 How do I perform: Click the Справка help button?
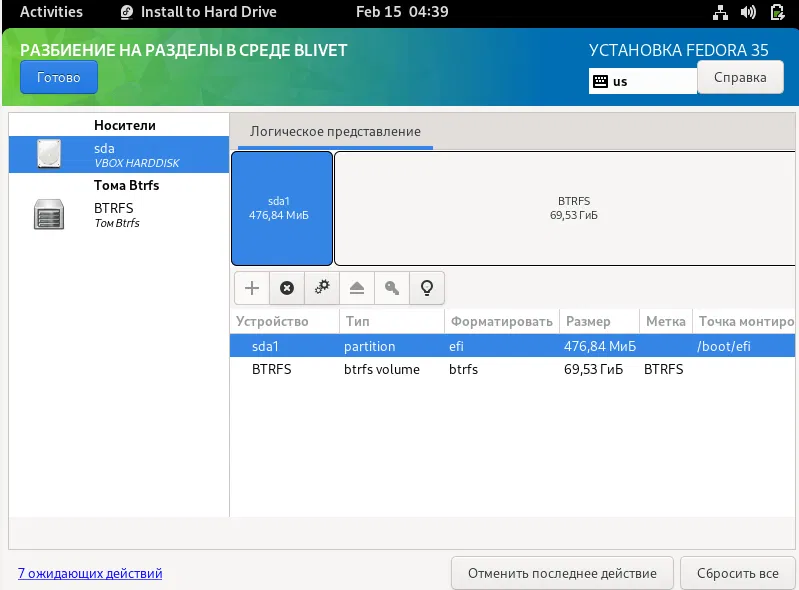[x=740, y=77]
